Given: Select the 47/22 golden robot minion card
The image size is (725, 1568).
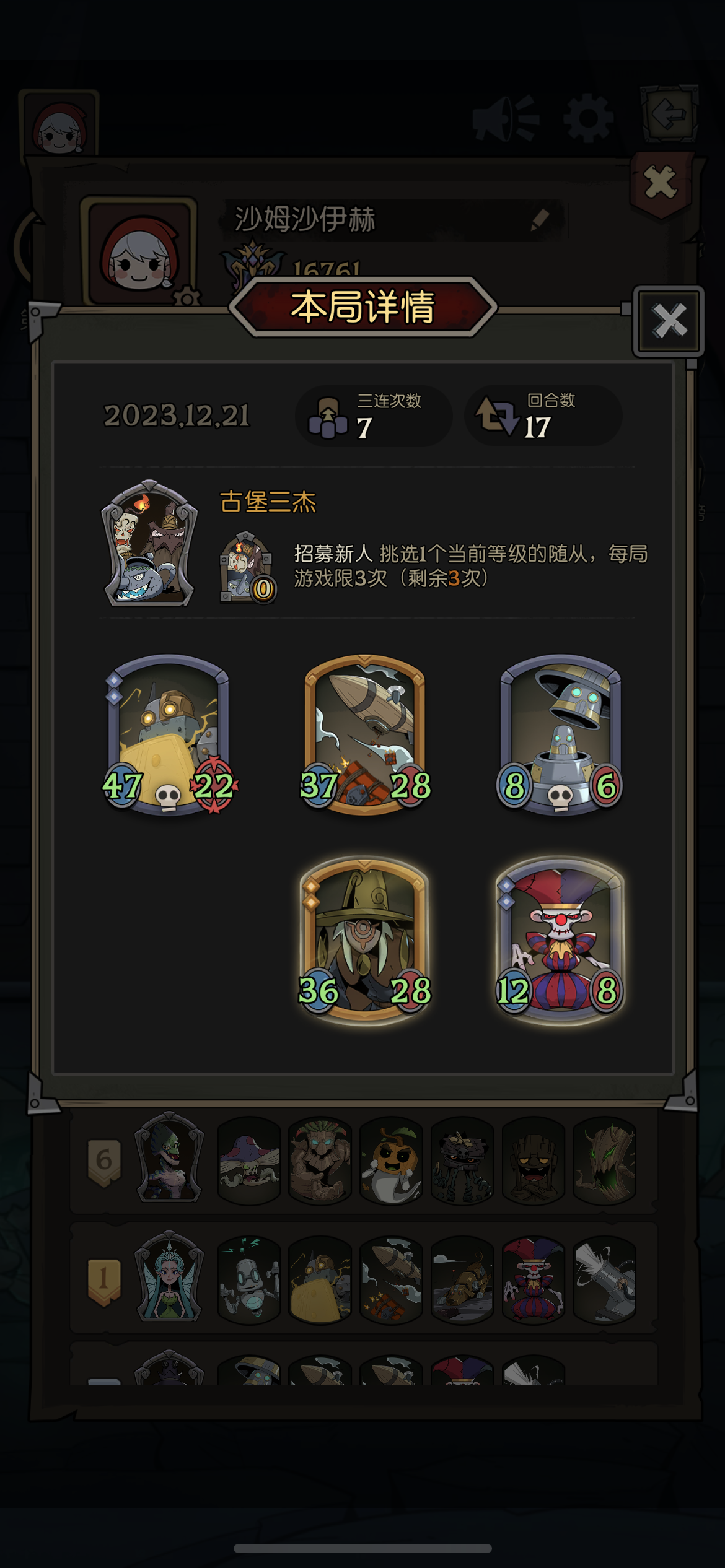Looking at the screenshot, I should [169, 735].
